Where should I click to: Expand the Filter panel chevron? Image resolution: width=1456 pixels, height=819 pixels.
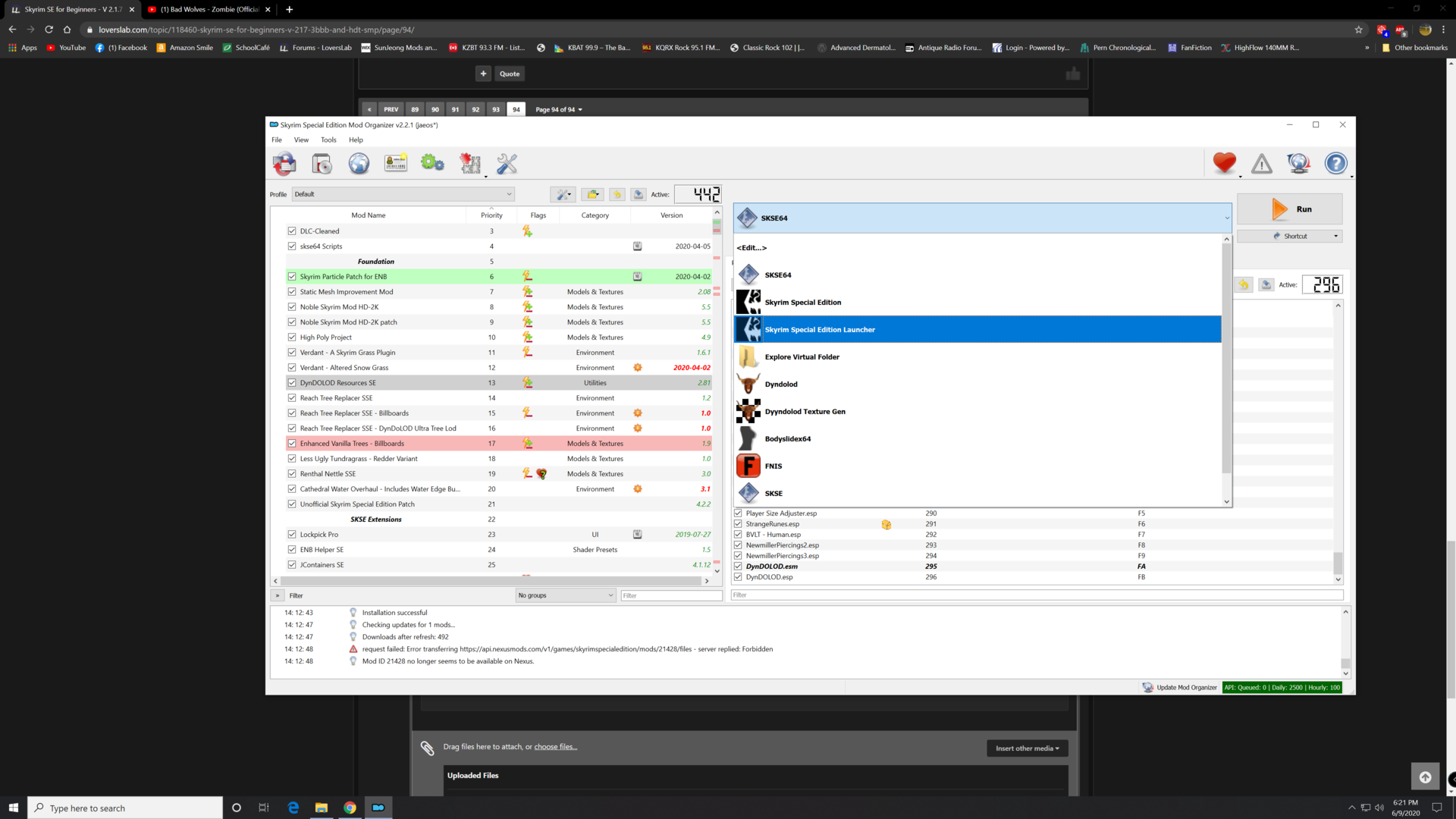pyautogui.click(x=278, y=596)
